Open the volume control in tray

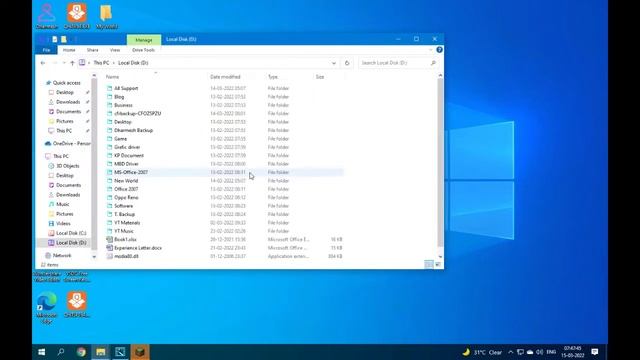540,352
